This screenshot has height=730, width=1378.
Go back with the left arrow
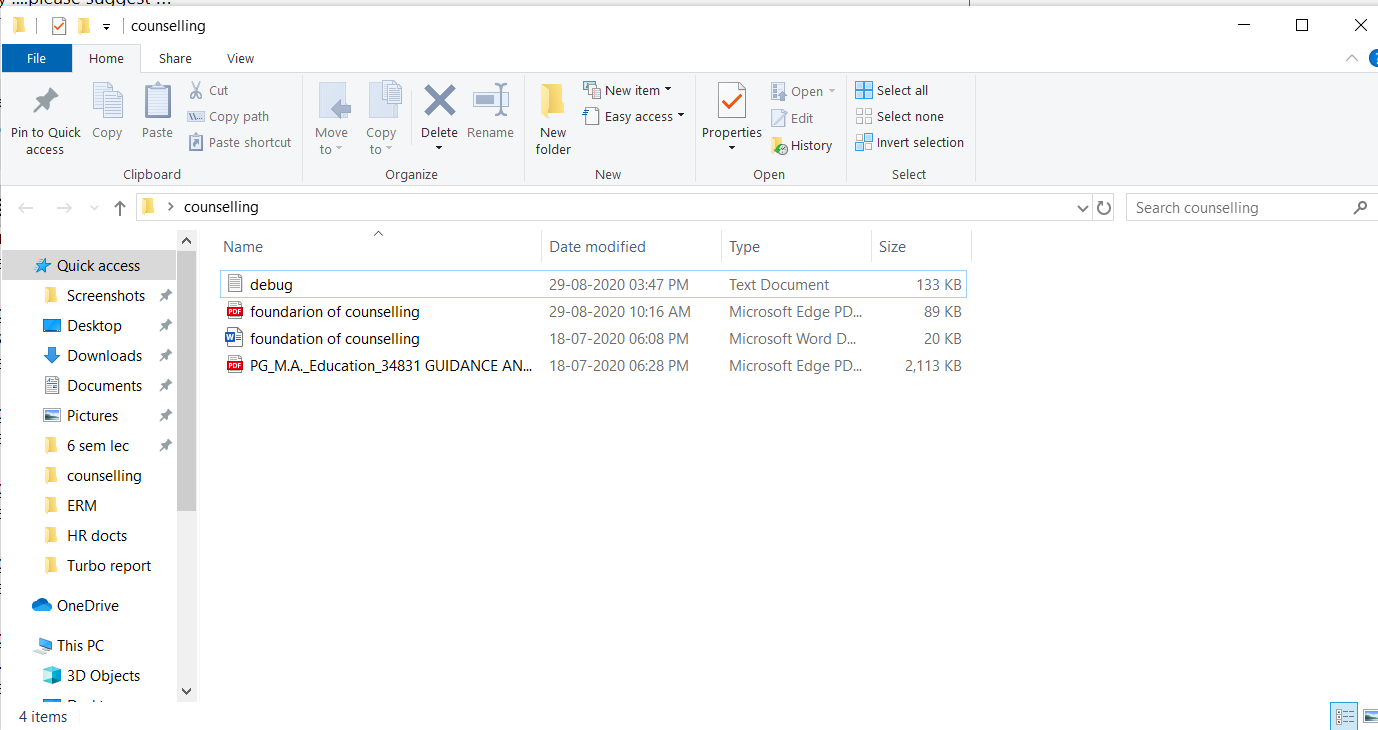(27, 208)
